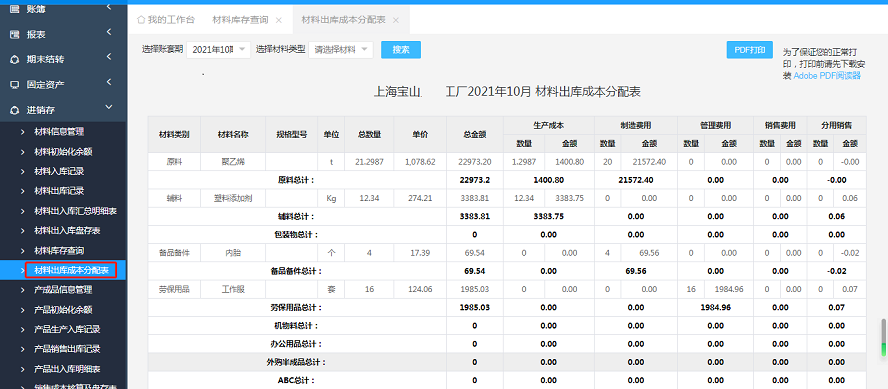Image resolution: width=888 pixels, height=389 pixels.
Task: Open the 选择材料类型 dropdown
Action: [340, 49]
